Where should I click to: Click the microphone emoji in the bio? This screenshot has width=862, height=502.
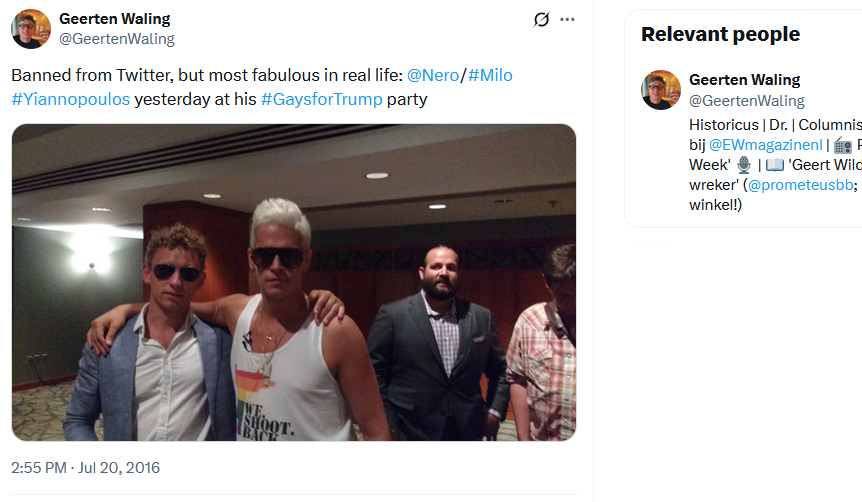click(743, 165)
